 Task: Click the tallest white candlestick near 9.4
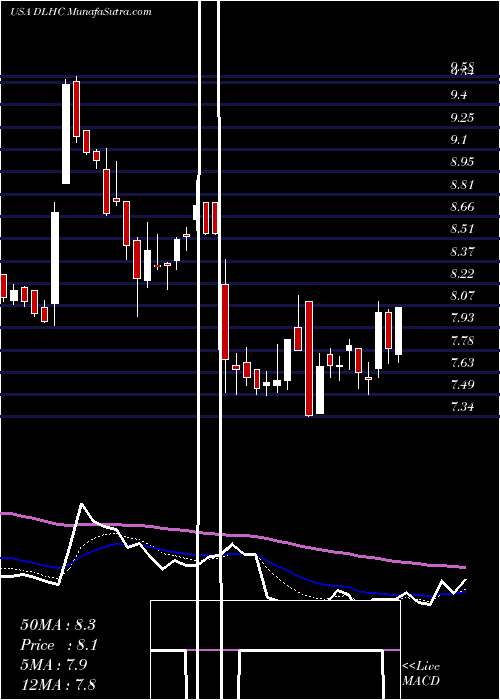(66, 133)
